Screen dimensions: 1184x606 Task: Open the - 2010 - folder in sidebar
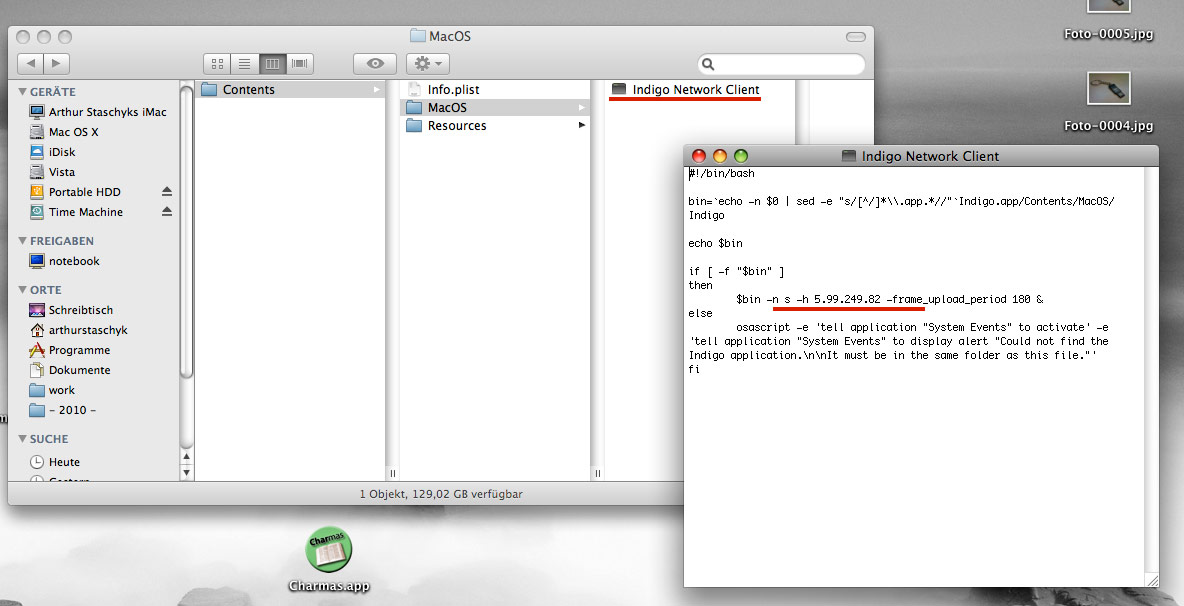[63, 410]
